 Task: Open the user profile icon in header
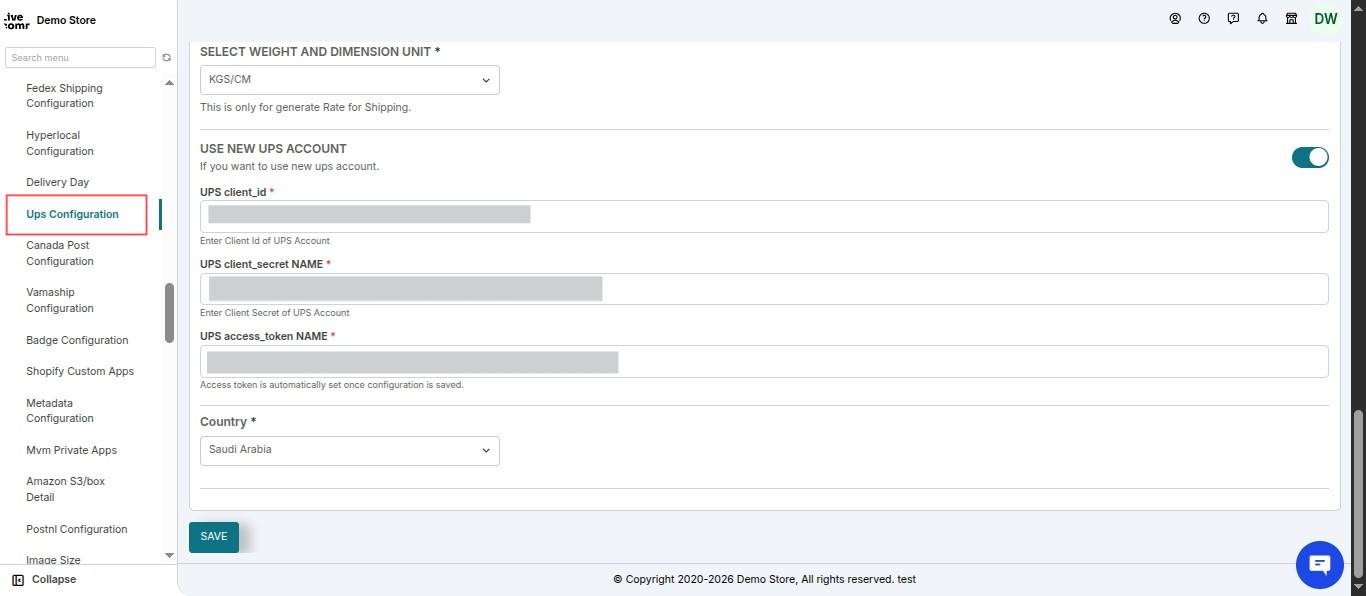(x=1175, y=18)
